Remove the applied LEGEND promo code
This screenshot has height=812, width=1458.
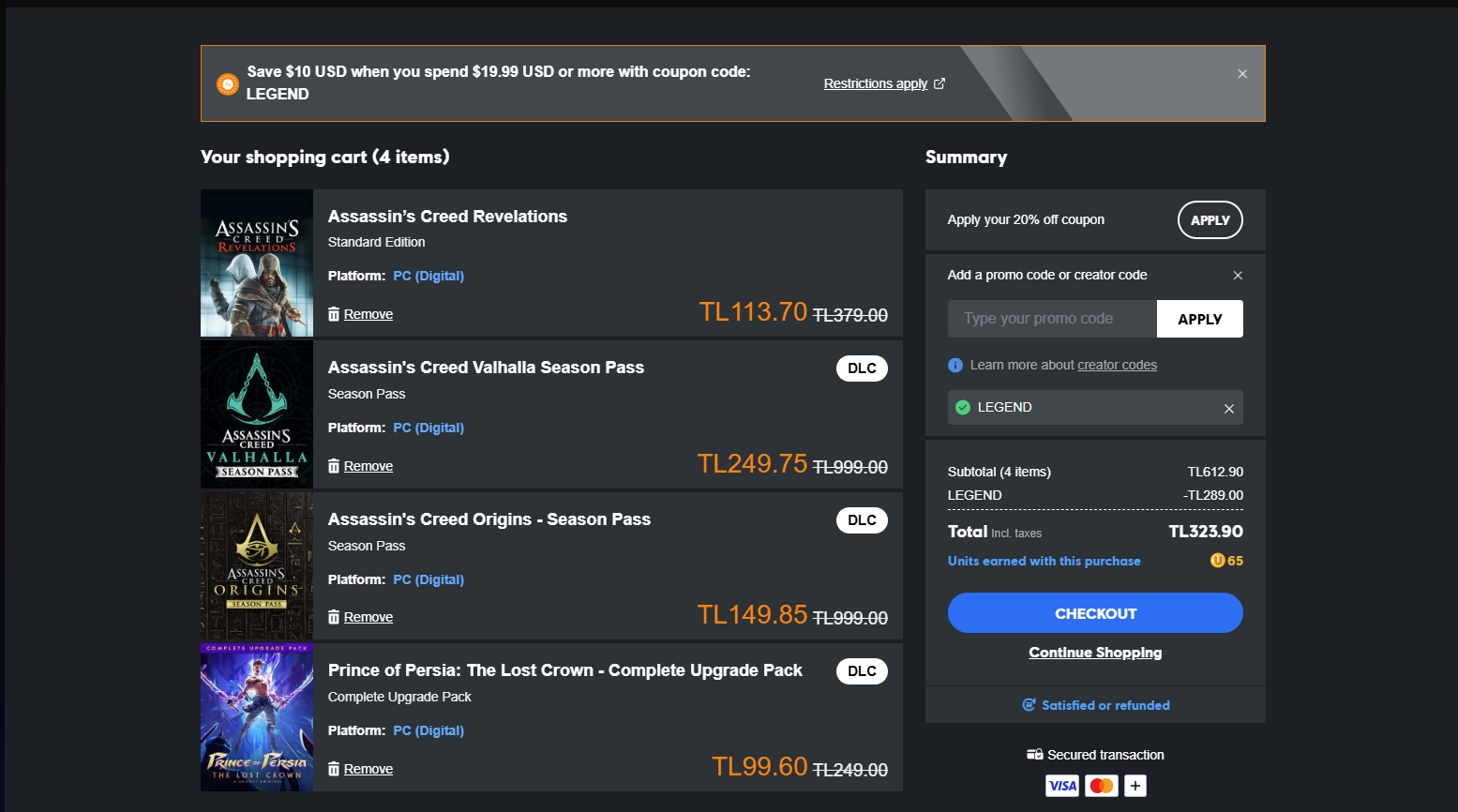point(1229,409)
